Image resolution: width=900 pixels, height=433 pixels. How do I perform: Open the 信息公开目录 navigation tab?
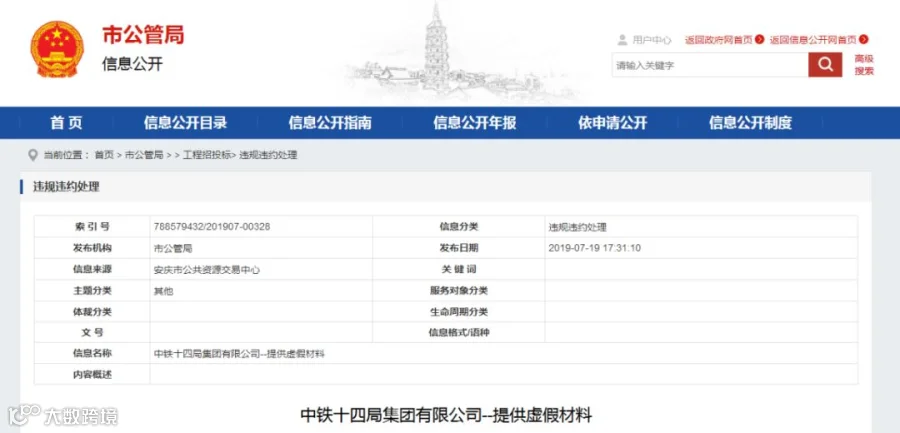[185, 122]
